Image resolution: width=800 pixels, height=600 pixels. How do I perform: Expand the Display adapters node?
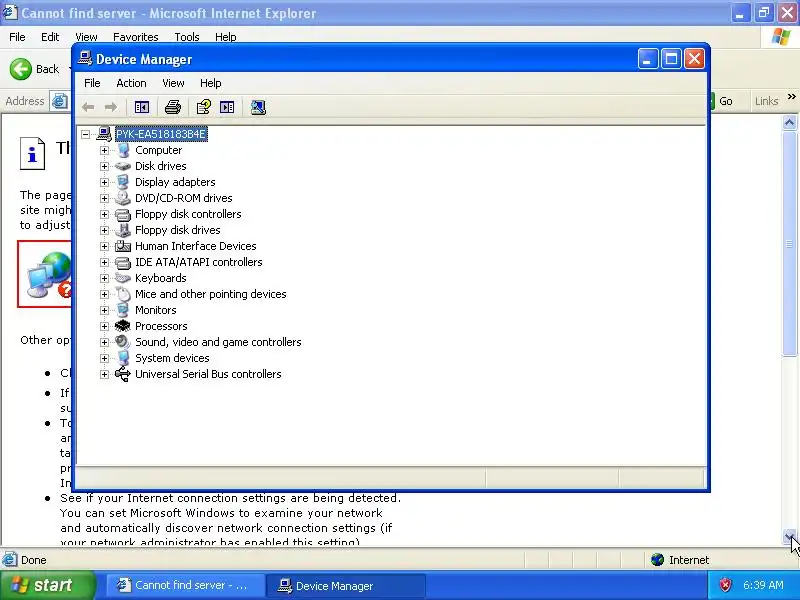click(104, 182)
